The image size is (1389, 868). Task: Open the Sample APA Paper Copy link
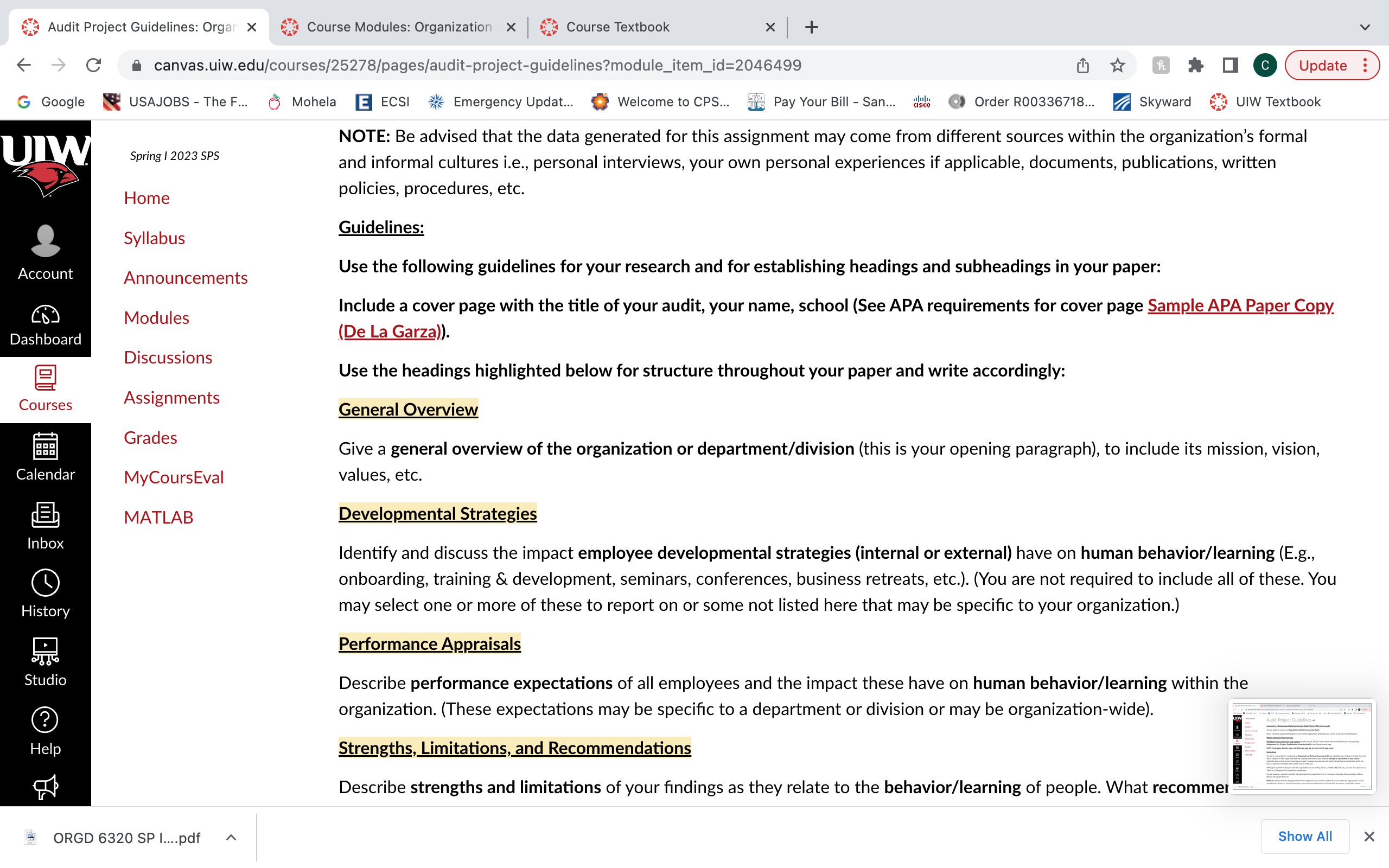point(1240,305)
